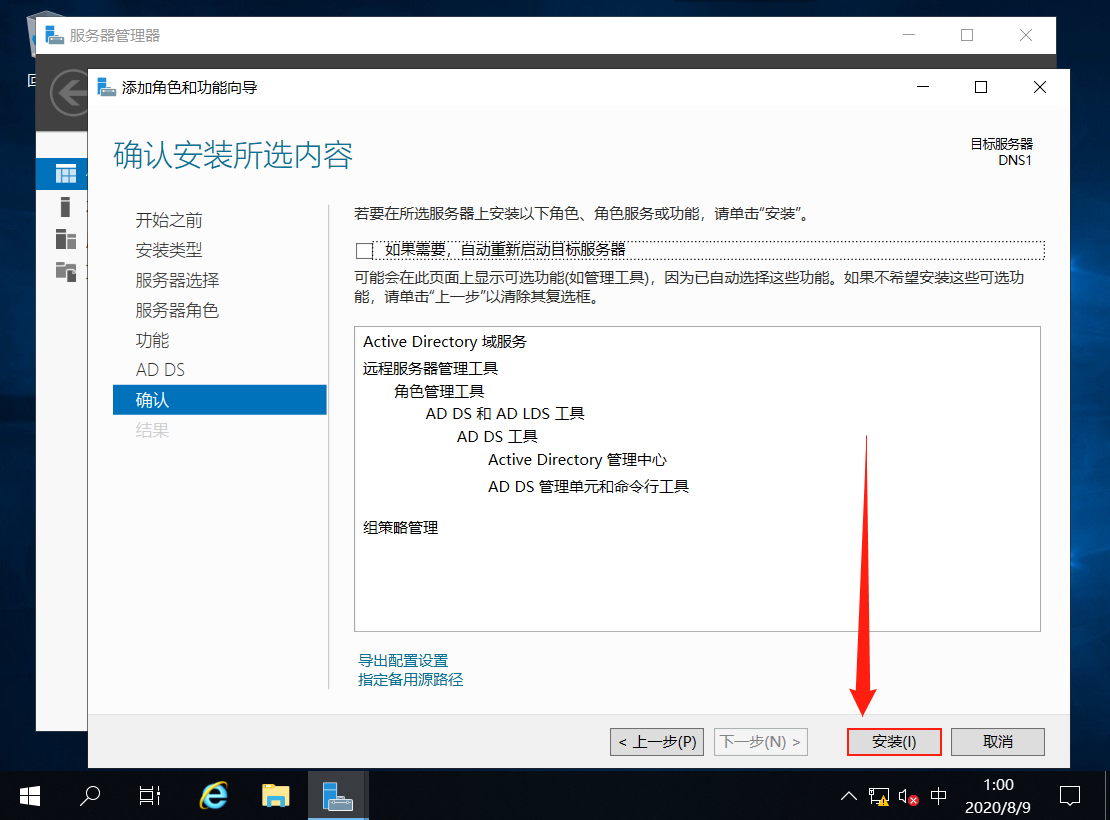Open 指定备用源路径 alternate source path link
The image size is (1110, 820).
[x=411, y=680]
